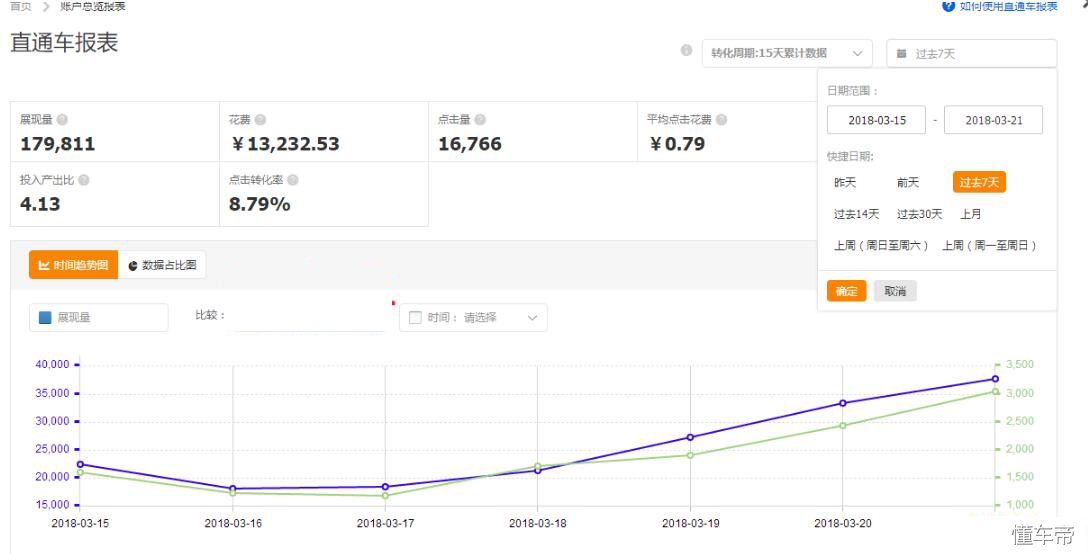Click the blue data point at 2018-03-19
The image size is (1088, 554).
point(690,437)
